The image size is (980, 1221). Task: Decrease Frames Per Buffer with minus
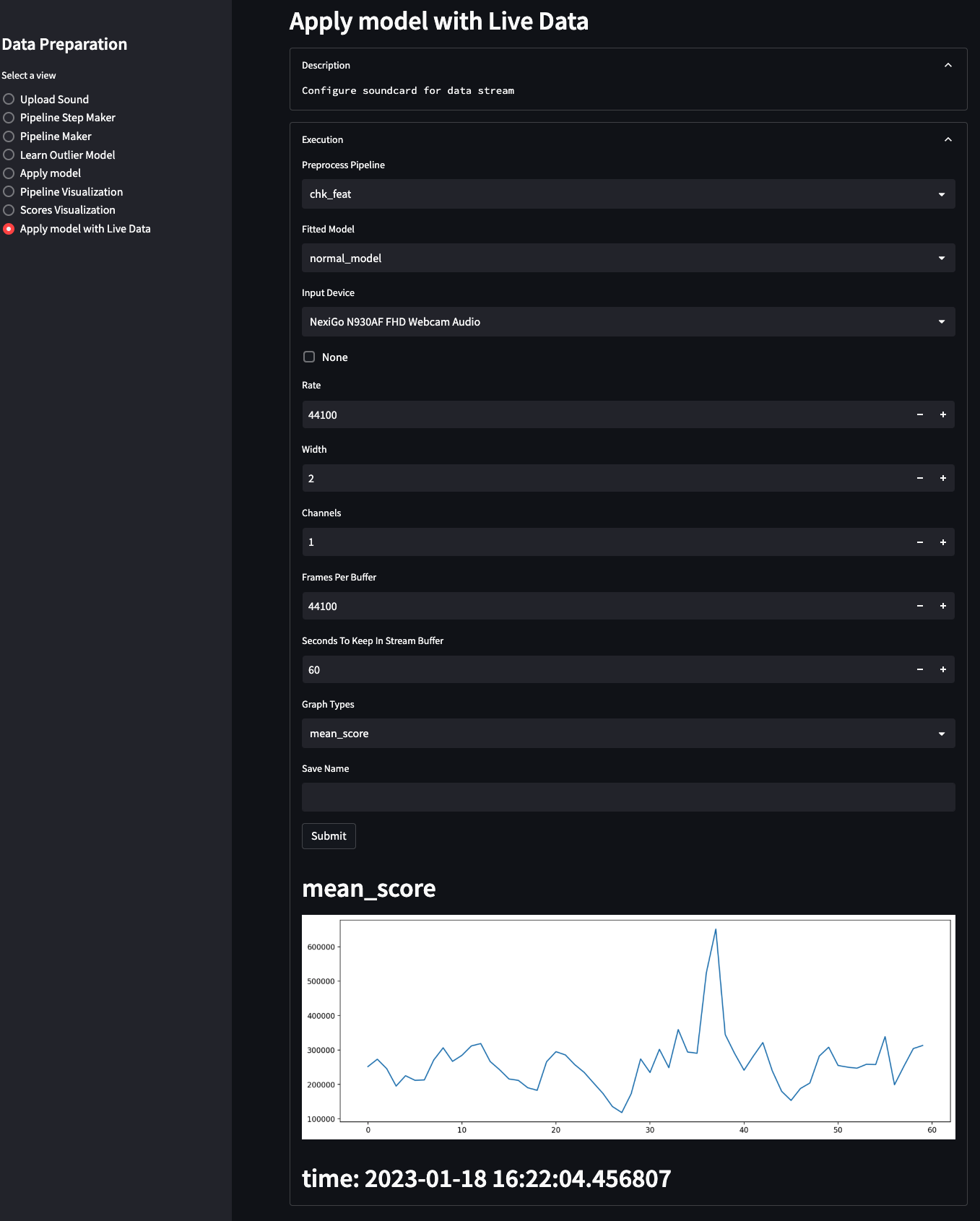[920, 606]
